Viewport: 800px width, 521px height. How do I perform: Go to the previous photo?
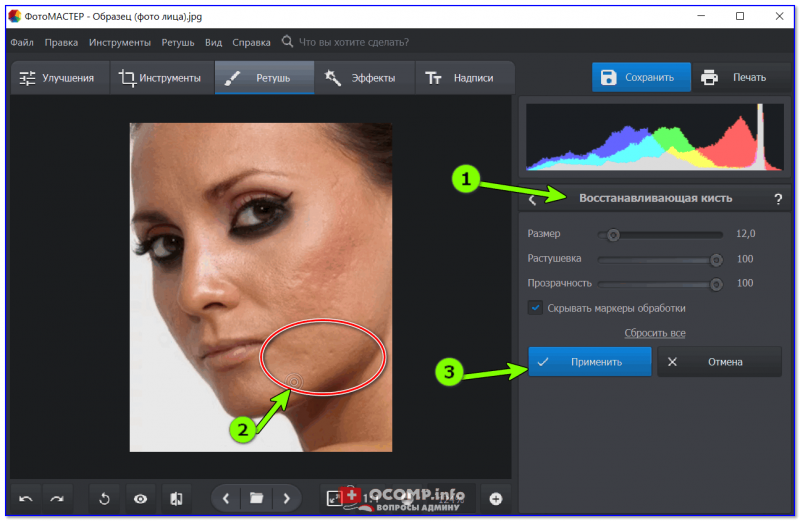(226, 499)
